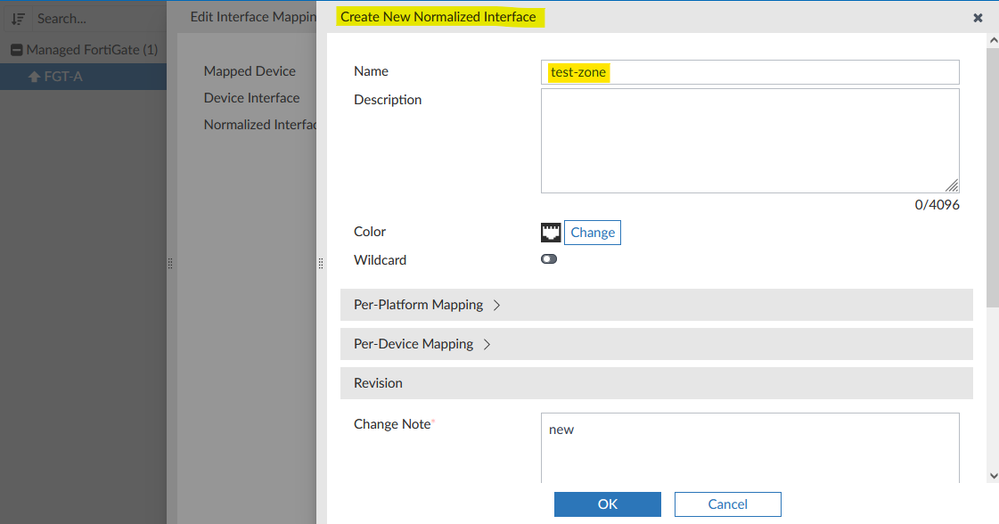Toggle the Wildcard switch
The image size is (999, 524).
pyautogui.click(x=549, y=260)
